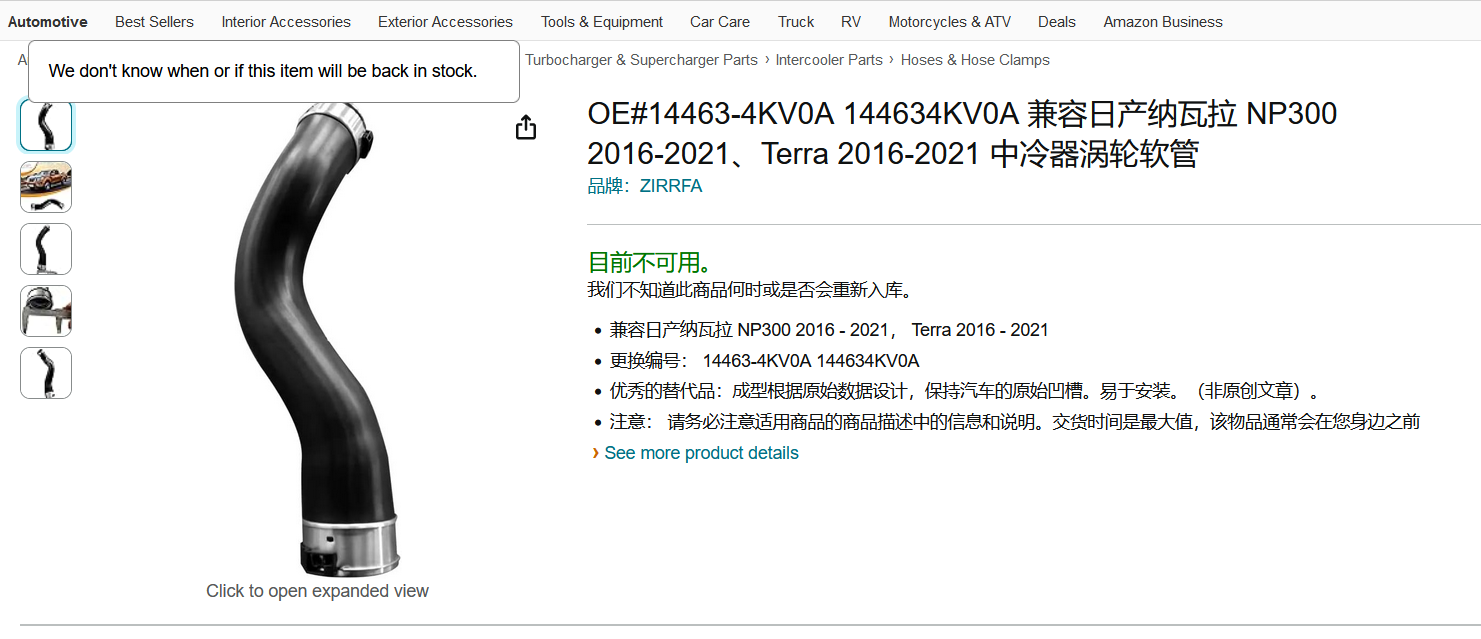
Task: Open Turbocharger & Supercharger Parts breadcrumb
Action: tap(641, 60)
